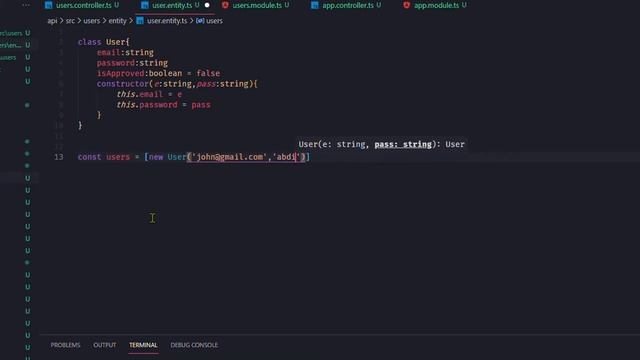The image size is (640, 360).
Task: Select the 'entity' breadcrumb
Action: click(118, 21)
